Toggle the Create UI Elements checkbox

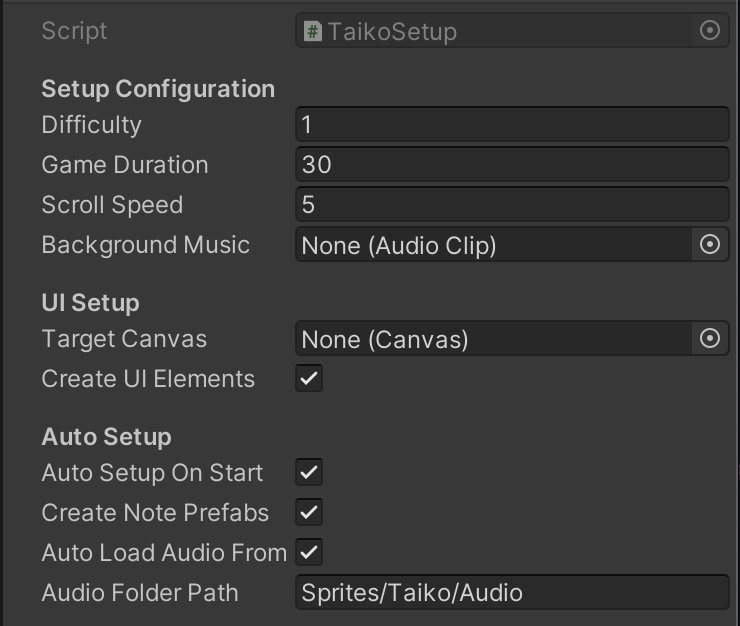tap(309, 378)
